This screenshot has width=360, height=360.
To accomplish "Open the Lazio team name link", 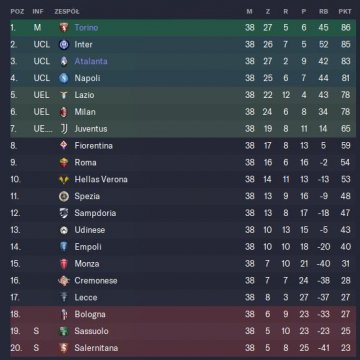I will coord(84,95).
